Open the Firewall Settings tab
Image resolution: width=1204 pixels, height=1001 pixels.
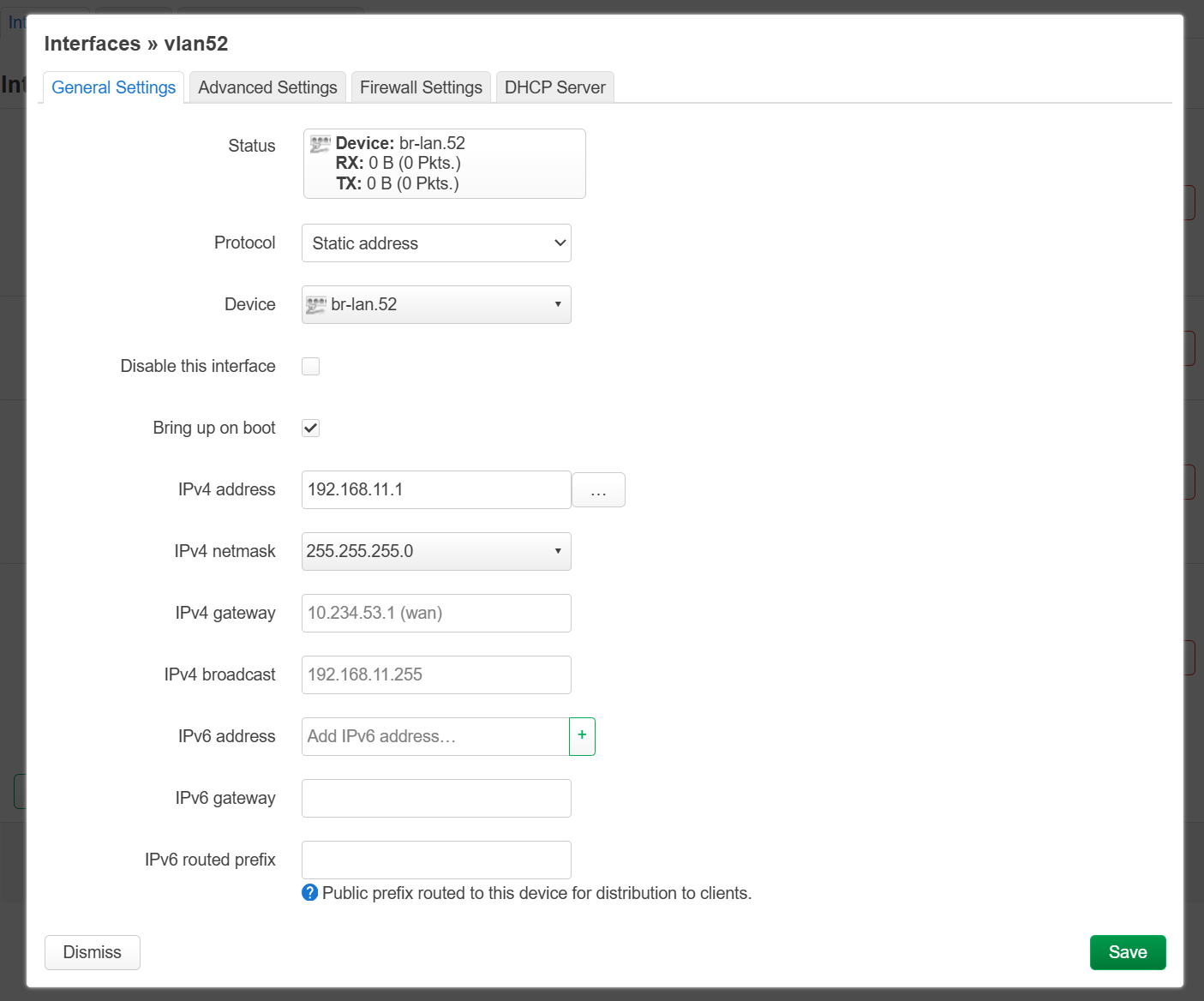421,87
